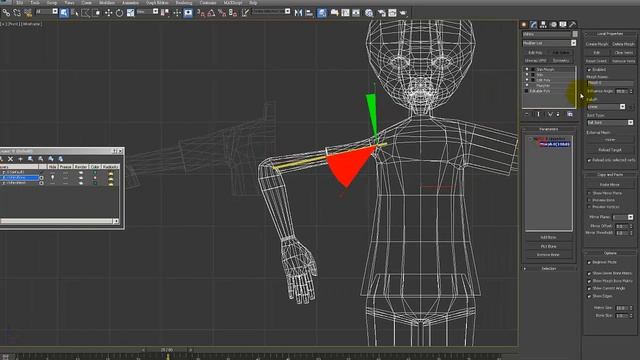Switch to Utilities hammer panel tab
Image resolution: width=640 pixels, height=360 pixels.
573,24
